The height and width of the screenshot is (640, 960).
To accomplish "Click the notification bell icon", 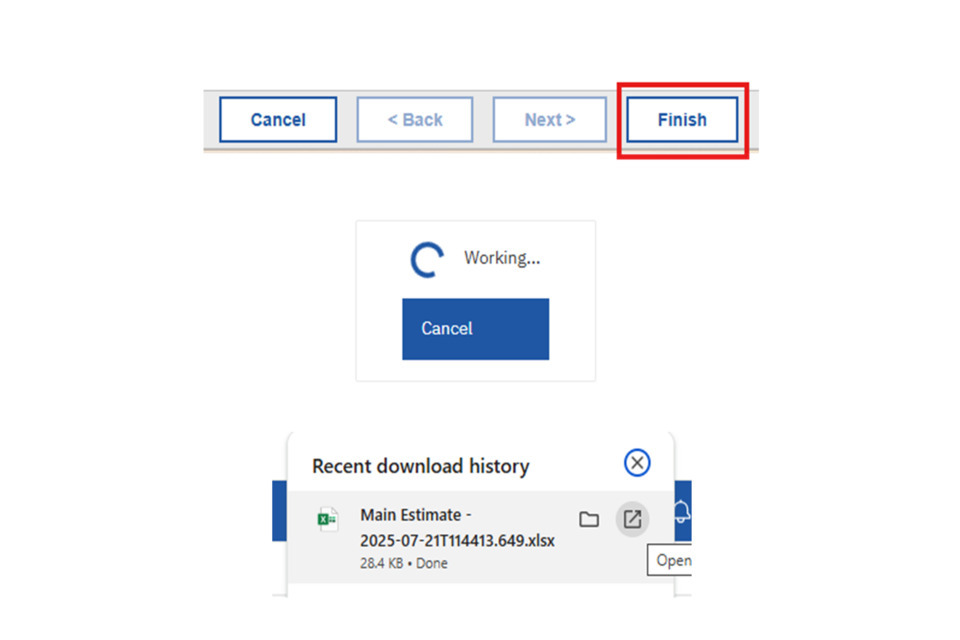I will click(x=682, y=513).
